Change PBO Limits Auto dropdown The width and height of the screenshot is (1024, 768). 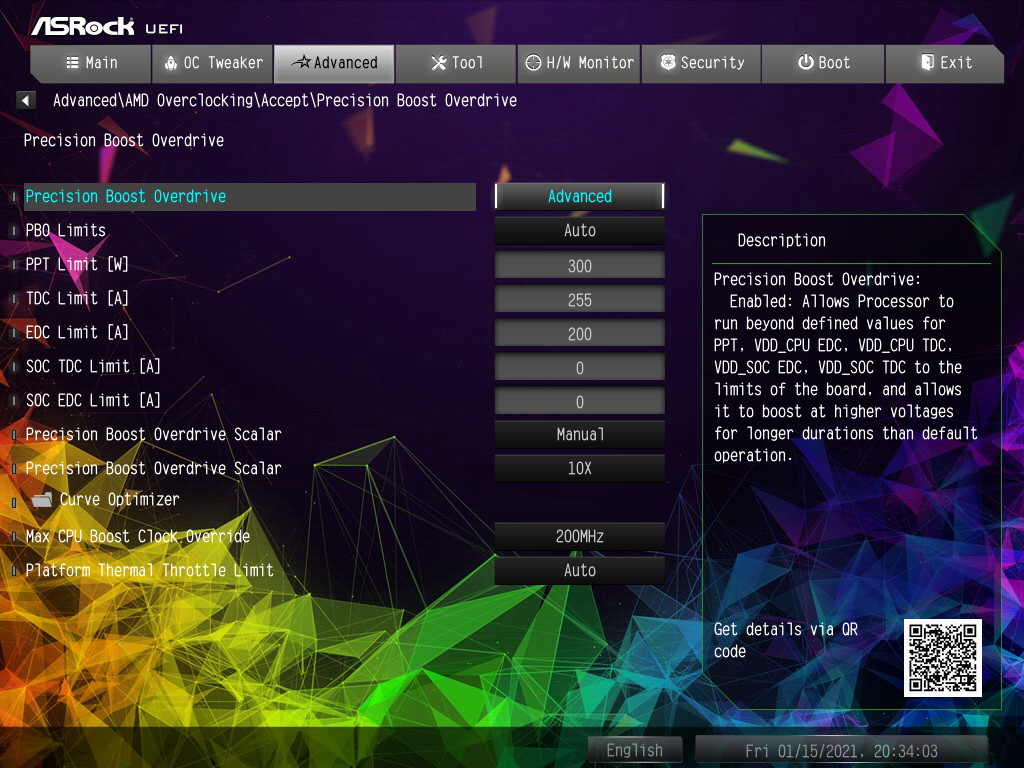pos(579,231)
